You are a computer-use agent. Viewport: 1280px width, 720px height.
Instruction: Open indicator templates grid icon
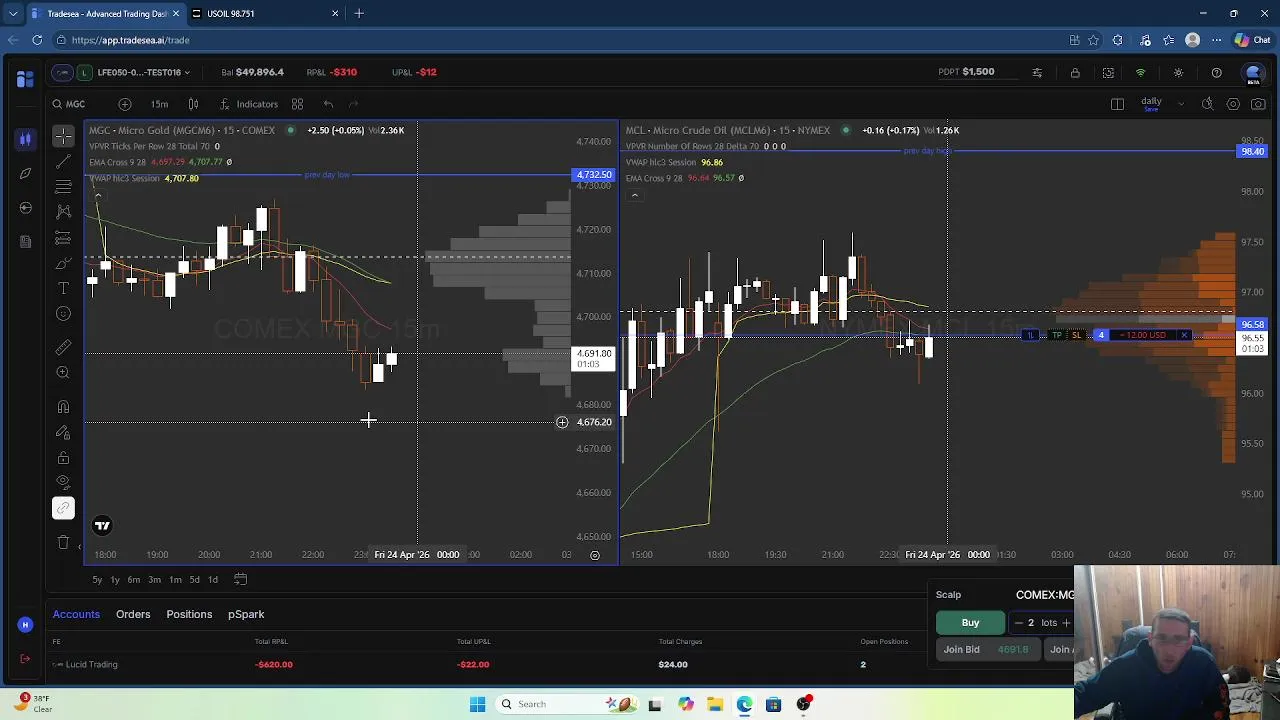point(297,104)
